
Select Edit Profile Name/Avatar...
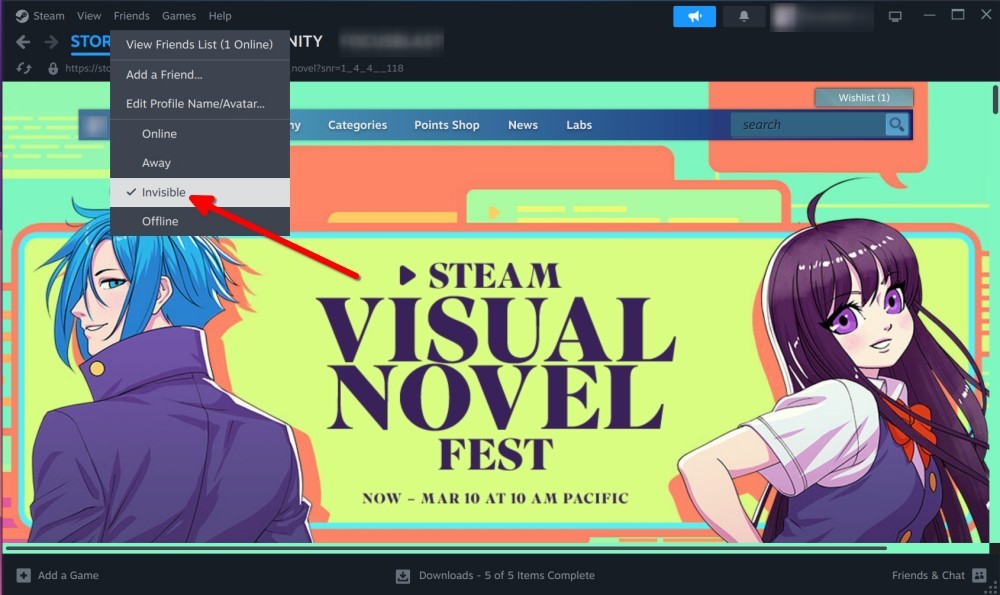tap(200, 104)
